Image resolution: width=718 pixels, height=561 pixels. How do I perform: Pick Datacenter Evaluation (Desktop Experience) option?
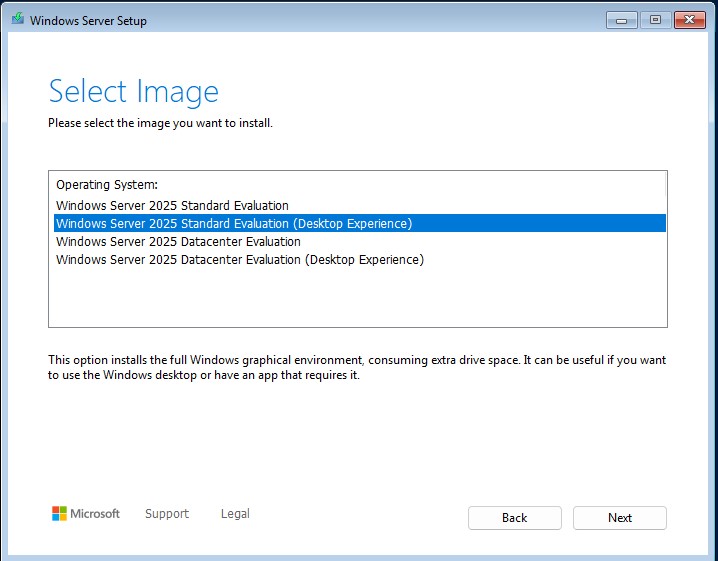240,260
